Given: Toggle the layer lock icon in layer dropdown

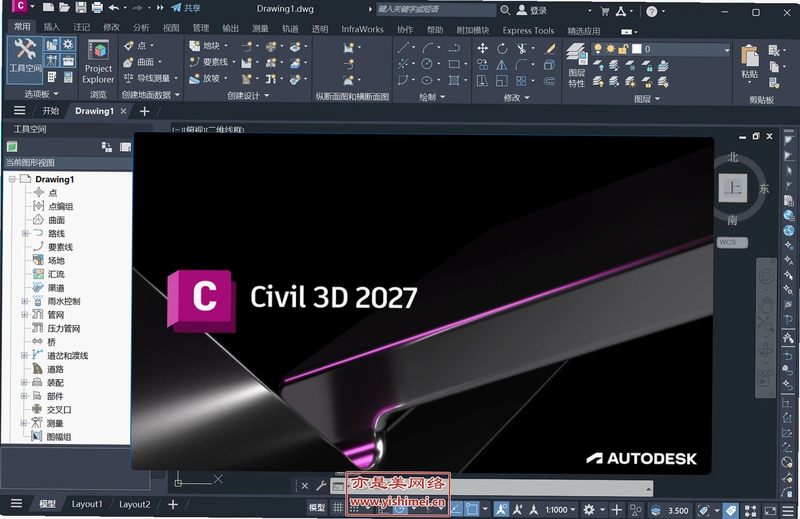Looking at the screenshot, I should pyautogui.click(x=623, y=49).
